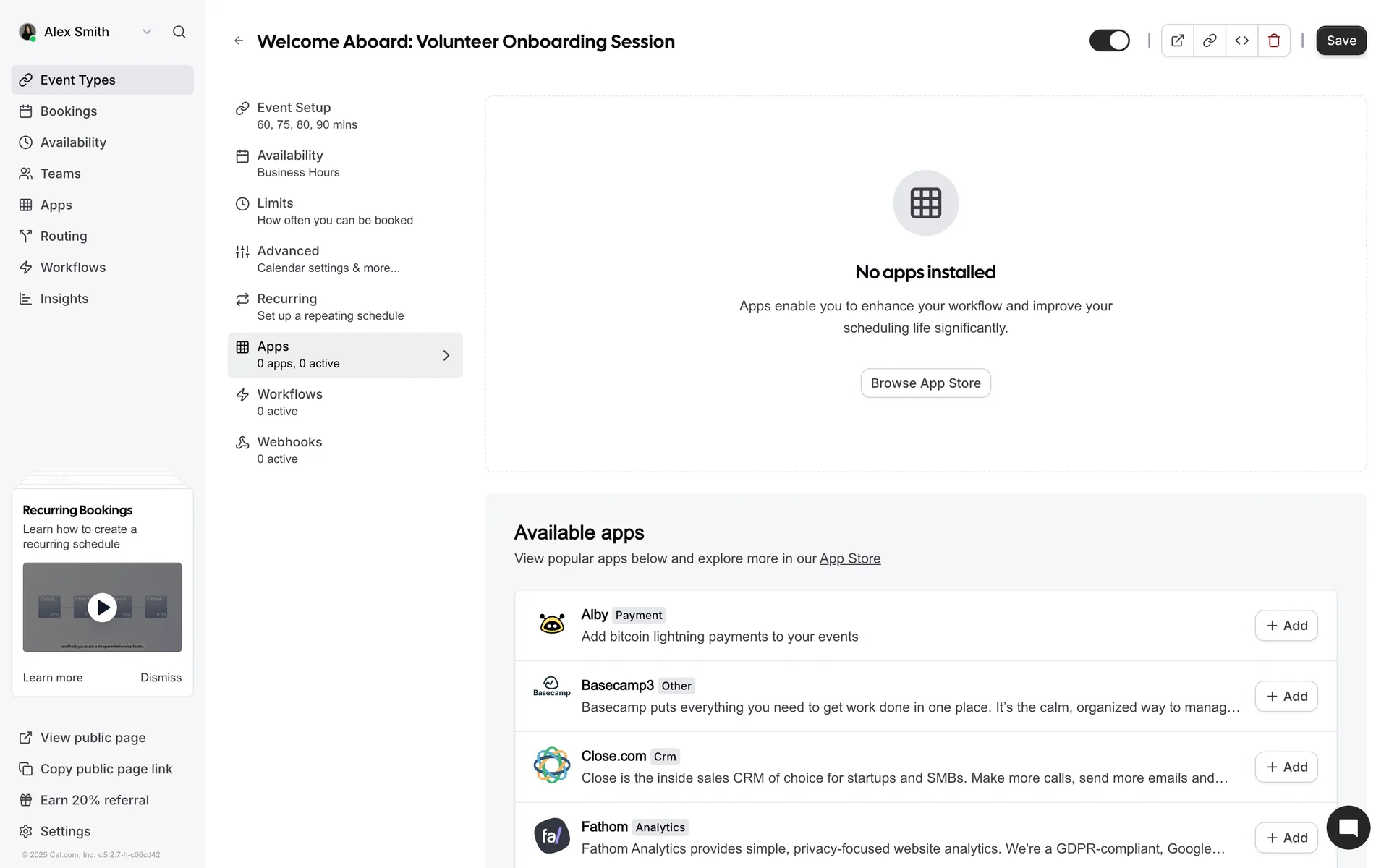Click the grid icon above No apps installed
The image size is (1389, 868).
(x=925, y=203)
